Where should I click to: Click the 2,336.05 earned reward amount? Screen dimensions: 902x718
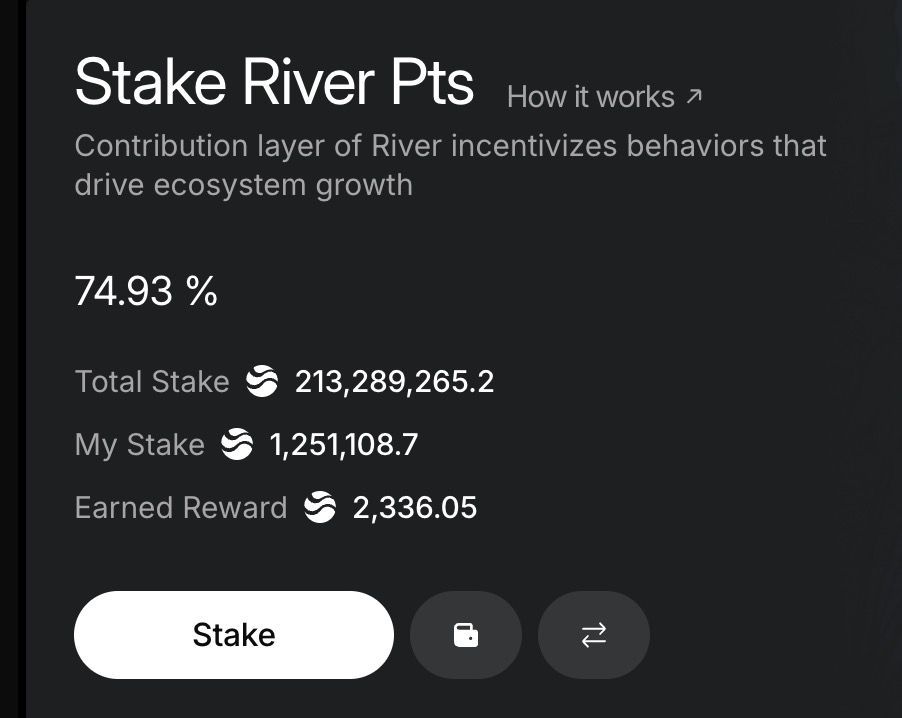coord(415,507)
